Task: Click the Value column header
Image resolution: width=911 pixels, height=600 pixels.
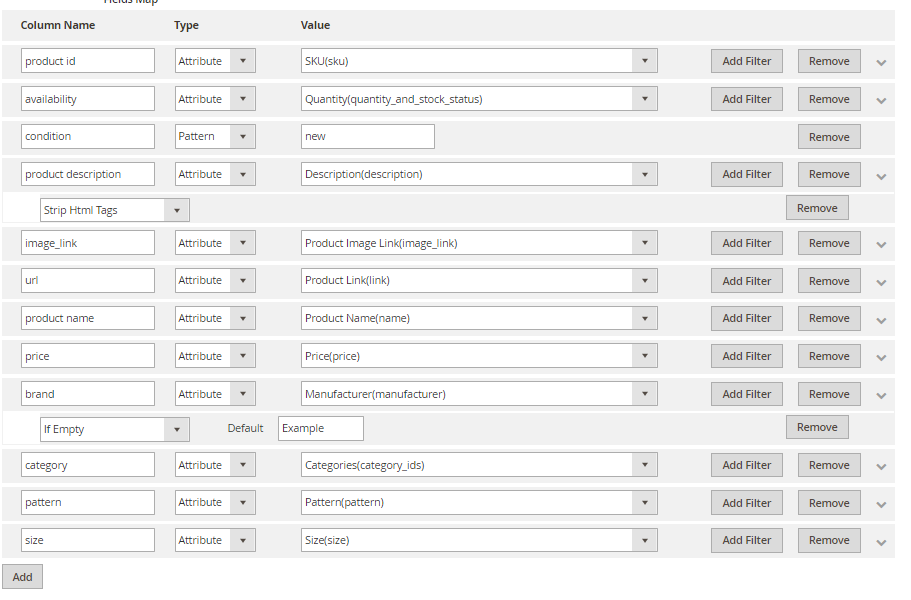Action: pos(315,25)
